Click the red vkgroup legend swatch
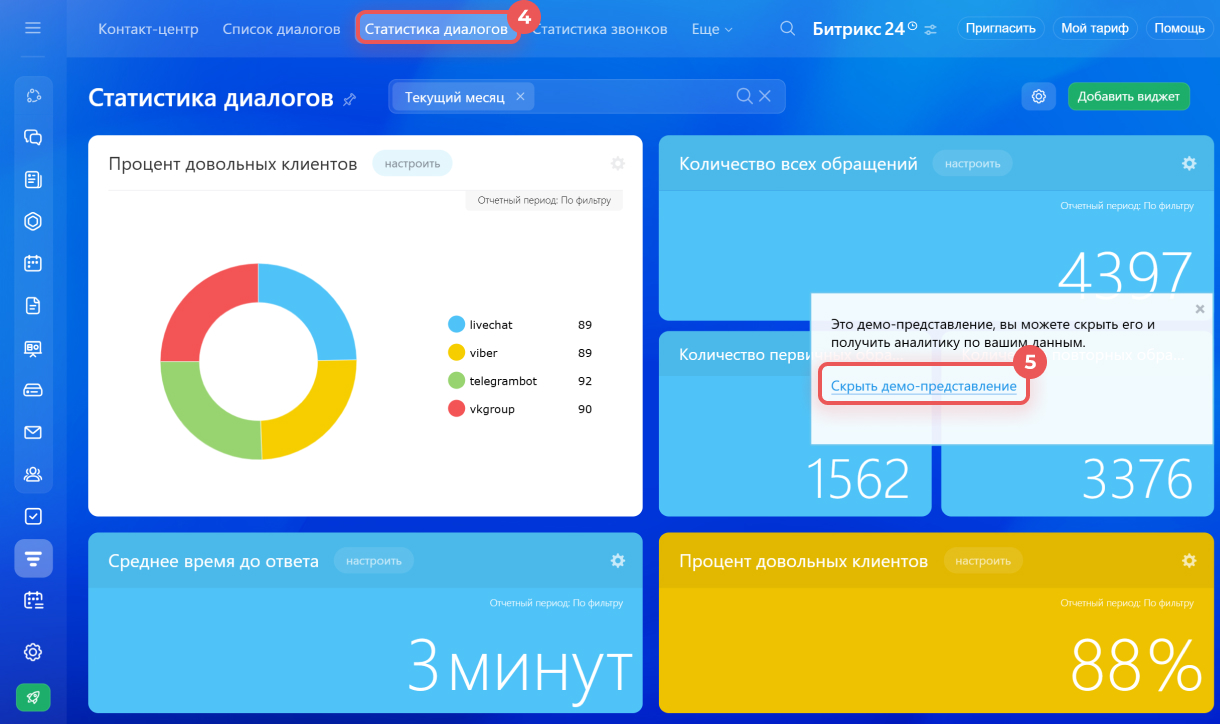The image size is (1220, 724). pyautogui.click(x=457, y=408)
